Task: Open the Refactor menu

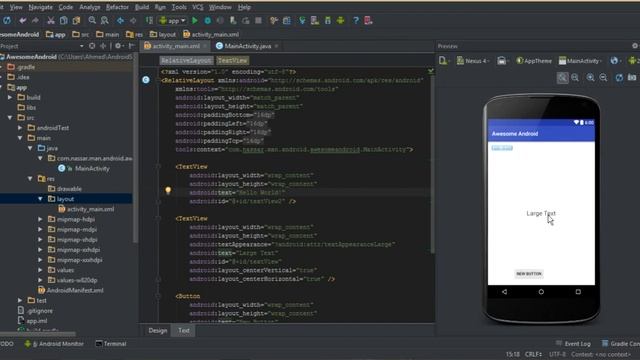Action: 117,7
